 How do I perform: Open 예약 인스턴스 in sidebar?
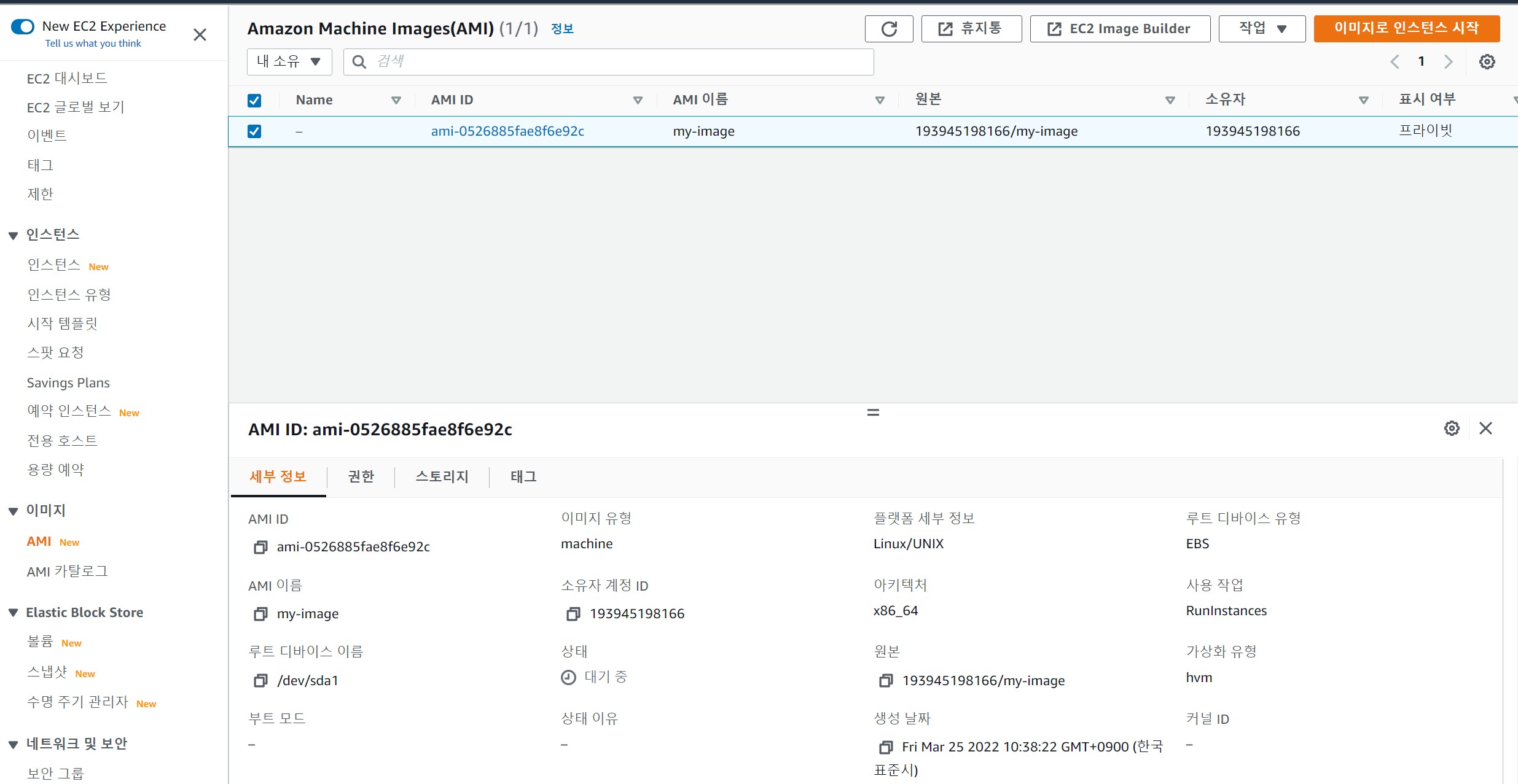coord(69,411)
